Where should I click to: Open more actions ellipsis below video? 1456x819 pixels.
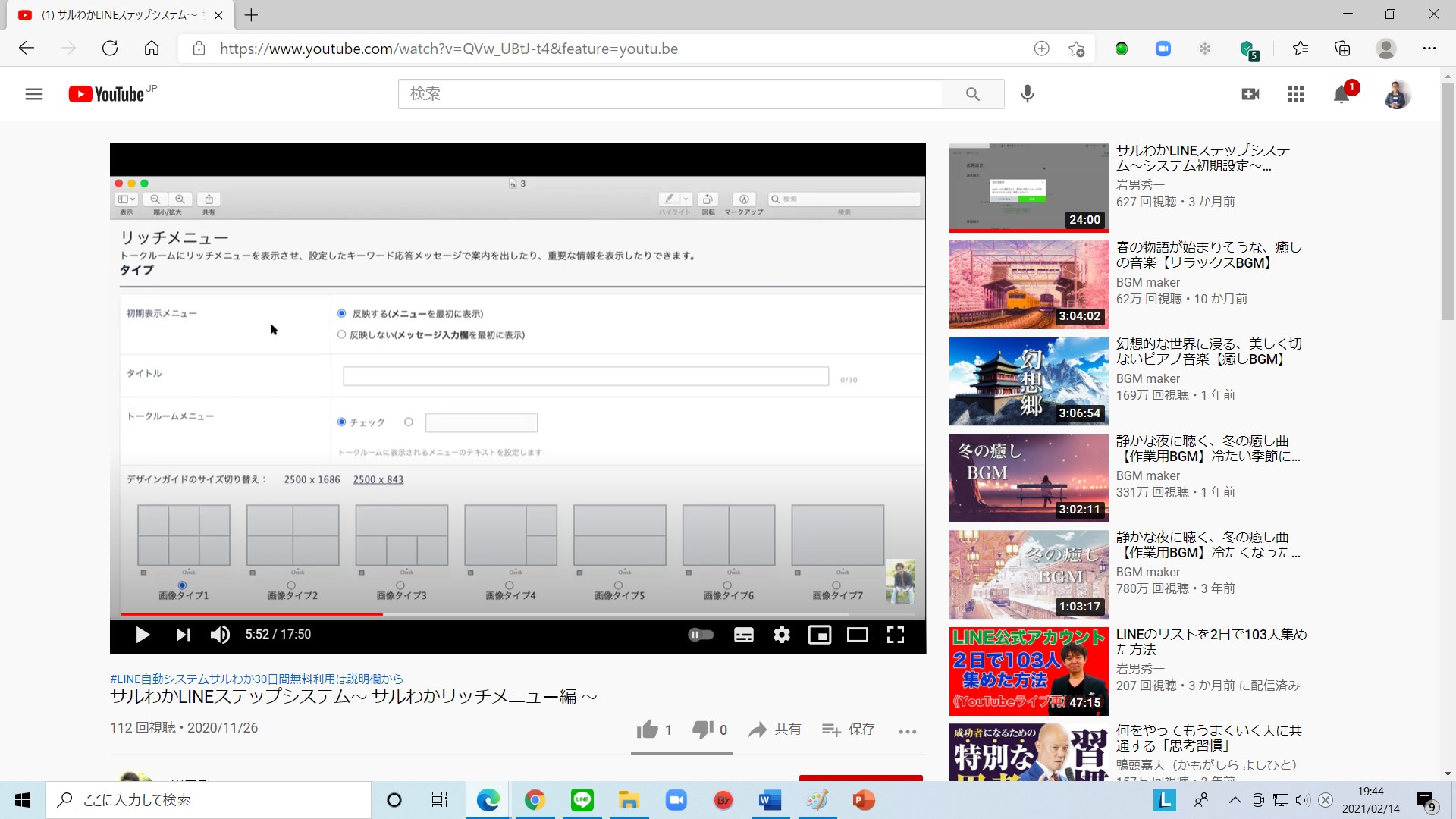[908, 732]
